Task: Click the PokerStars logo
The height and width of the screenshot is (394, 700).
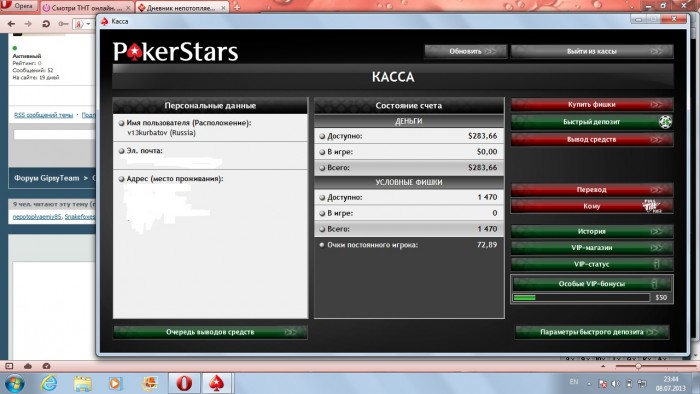Action: tap(175, 52)
